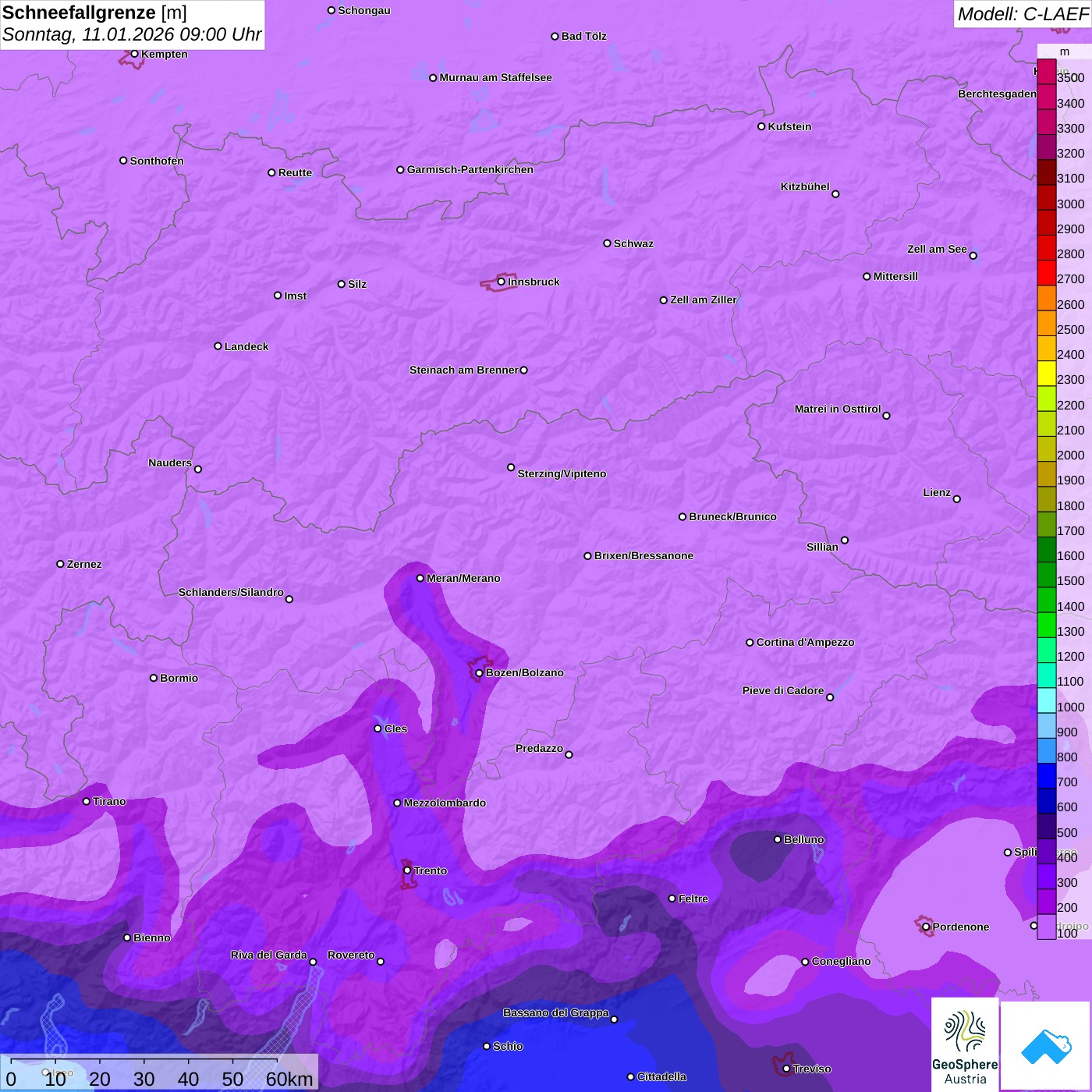Select the Kitzbühel marker dot
This screenshot has width=1092, height=1092.
click(835, 193)
